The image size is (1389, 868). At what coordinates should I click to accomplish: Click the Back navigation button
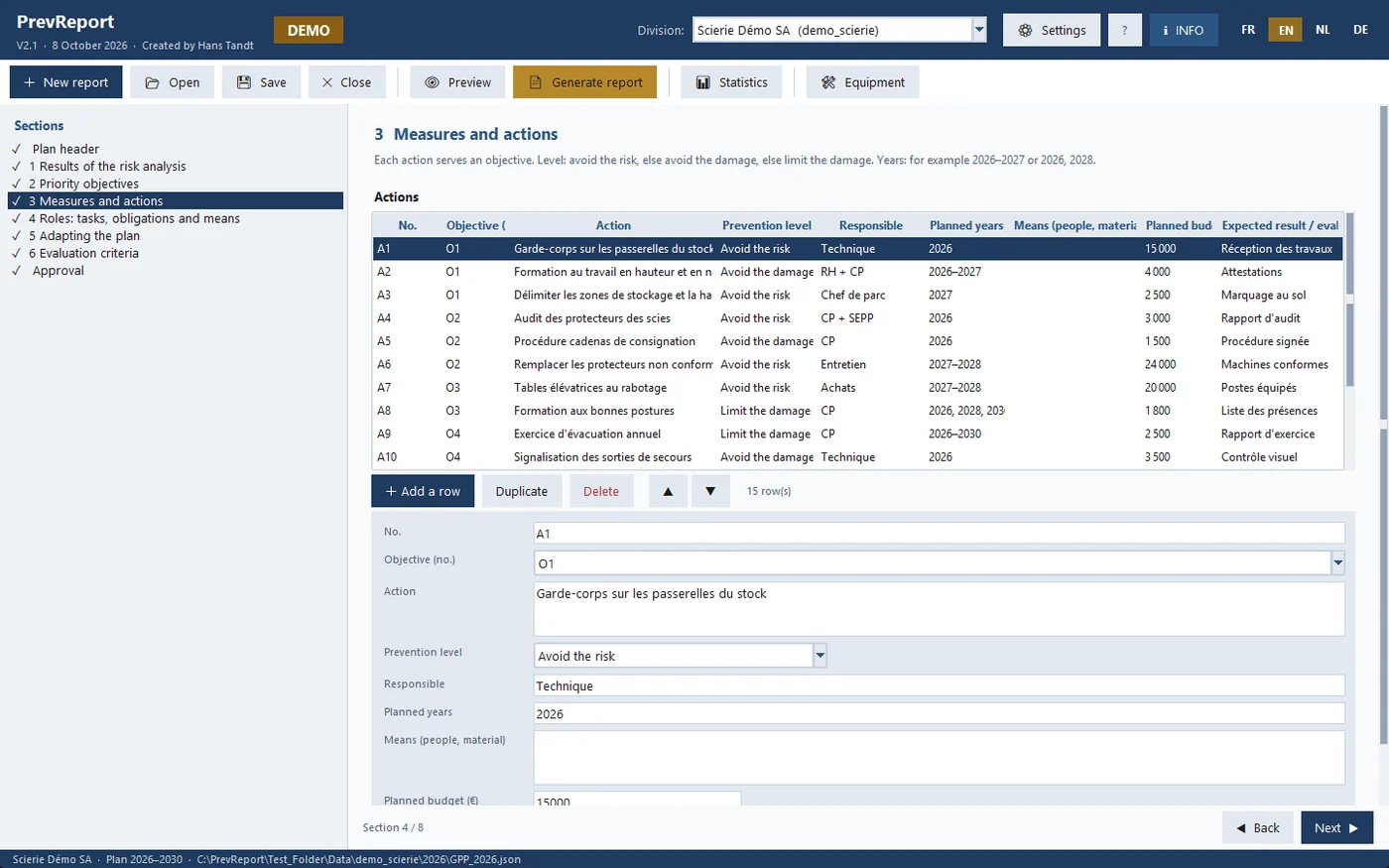1258,827
